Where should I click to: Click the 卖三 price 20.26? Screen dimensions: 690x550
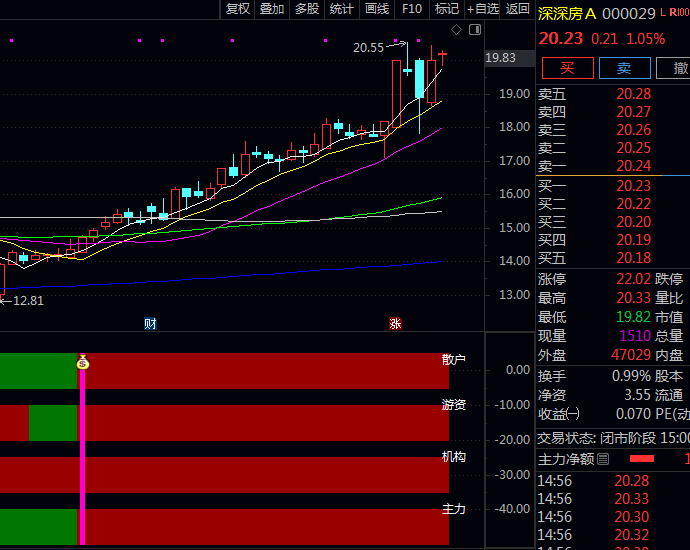pyautogui.click(x=633, y=130)
